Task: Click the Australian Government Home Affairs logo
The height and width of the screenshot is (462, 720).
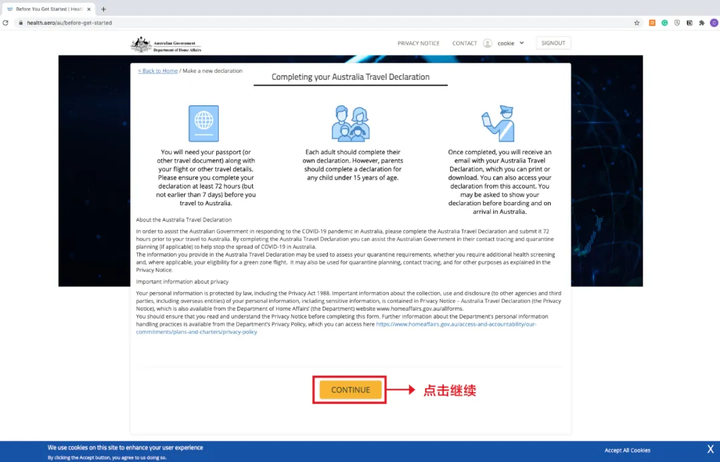Action: click(x=166, y=45)
